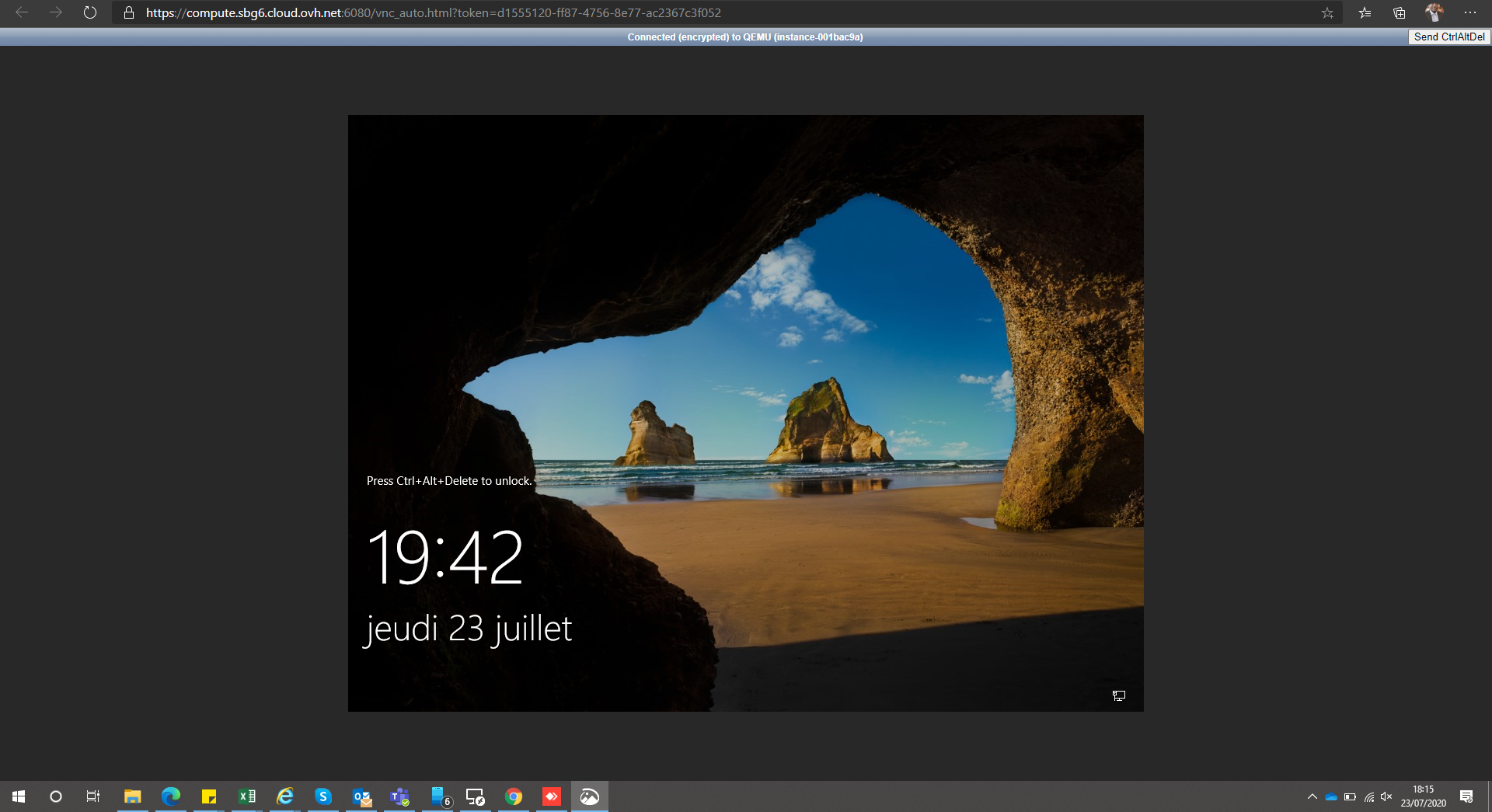Image resolution: width=1492 pixels, height=812 pixels.
Task: View site info via lock icon
Action: coord(129,12)
